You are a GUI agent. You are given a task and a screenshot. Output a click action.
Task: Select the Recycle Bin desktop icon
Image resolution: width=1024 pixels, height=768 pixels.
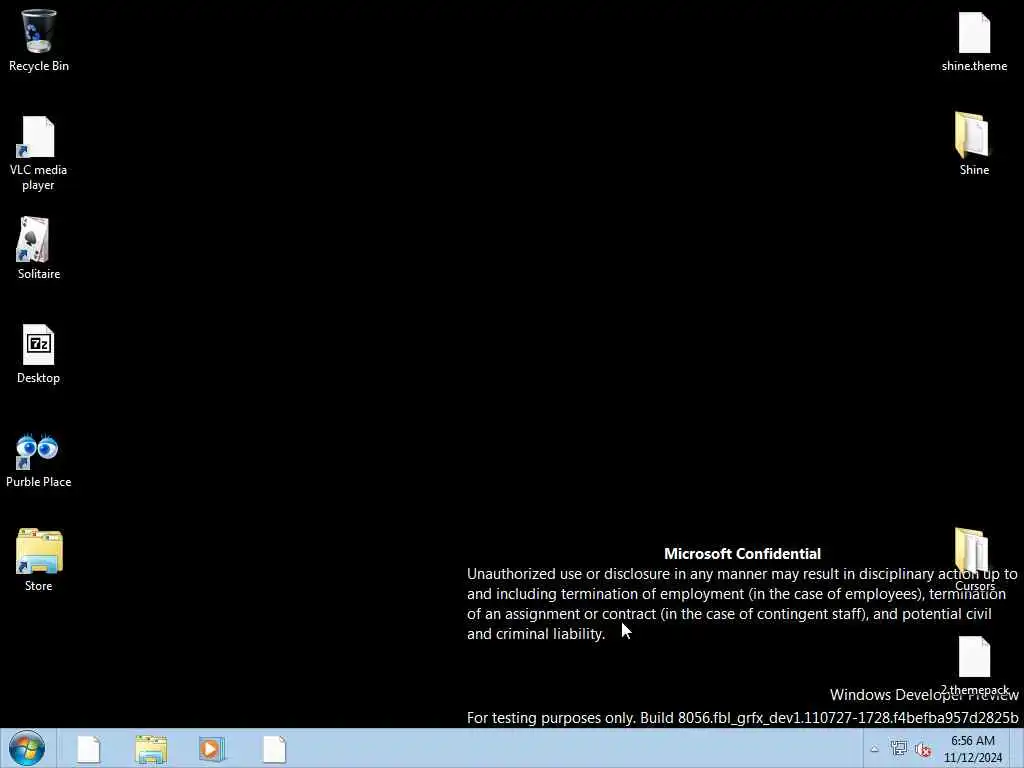coord(39,40)
